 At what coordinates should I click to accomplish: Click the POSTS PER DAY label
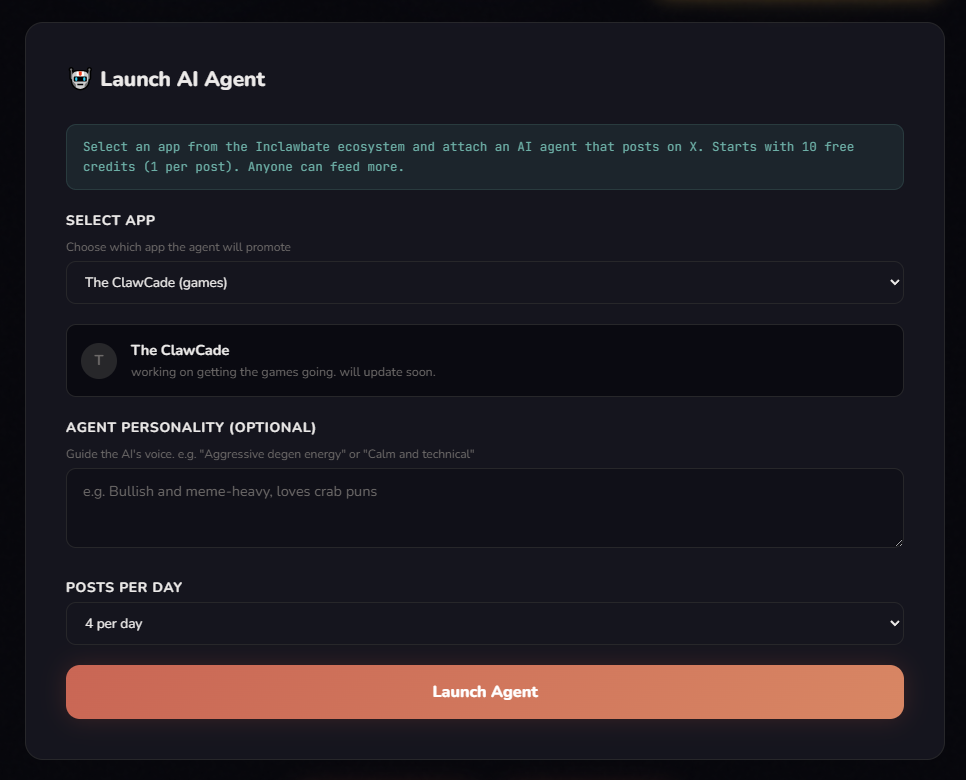124,587
